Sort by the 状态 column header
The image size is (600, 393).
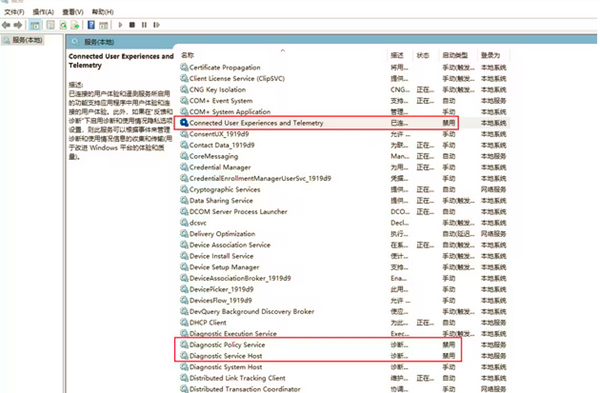pyautogui.click(x=423, y=55)
